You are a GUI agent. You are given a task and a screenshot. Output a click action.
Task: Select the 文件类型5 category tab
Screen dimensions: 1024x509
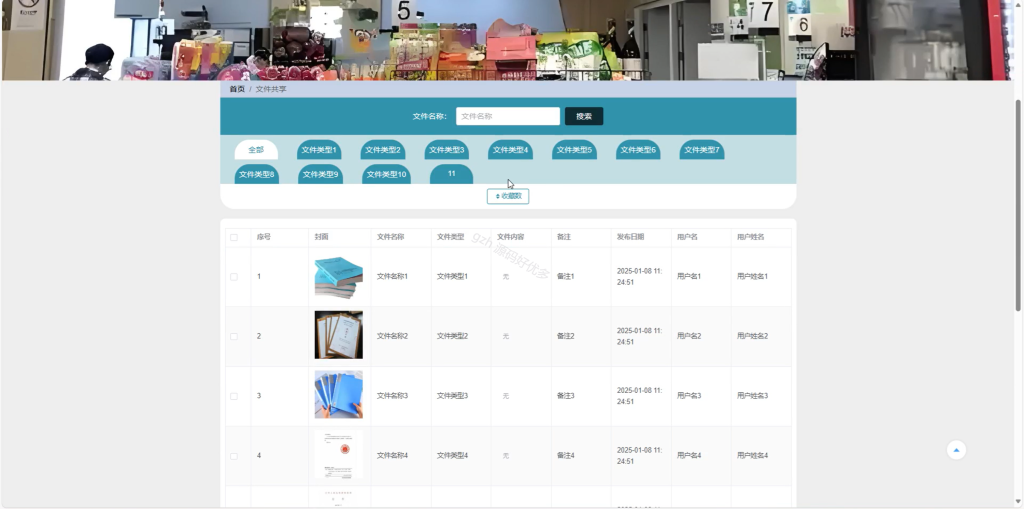click(x=574, y=150)
